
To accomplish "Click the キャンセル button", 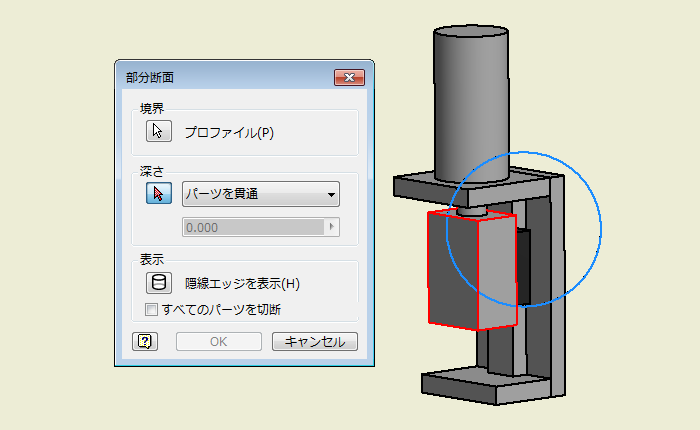I will (315, 342).
